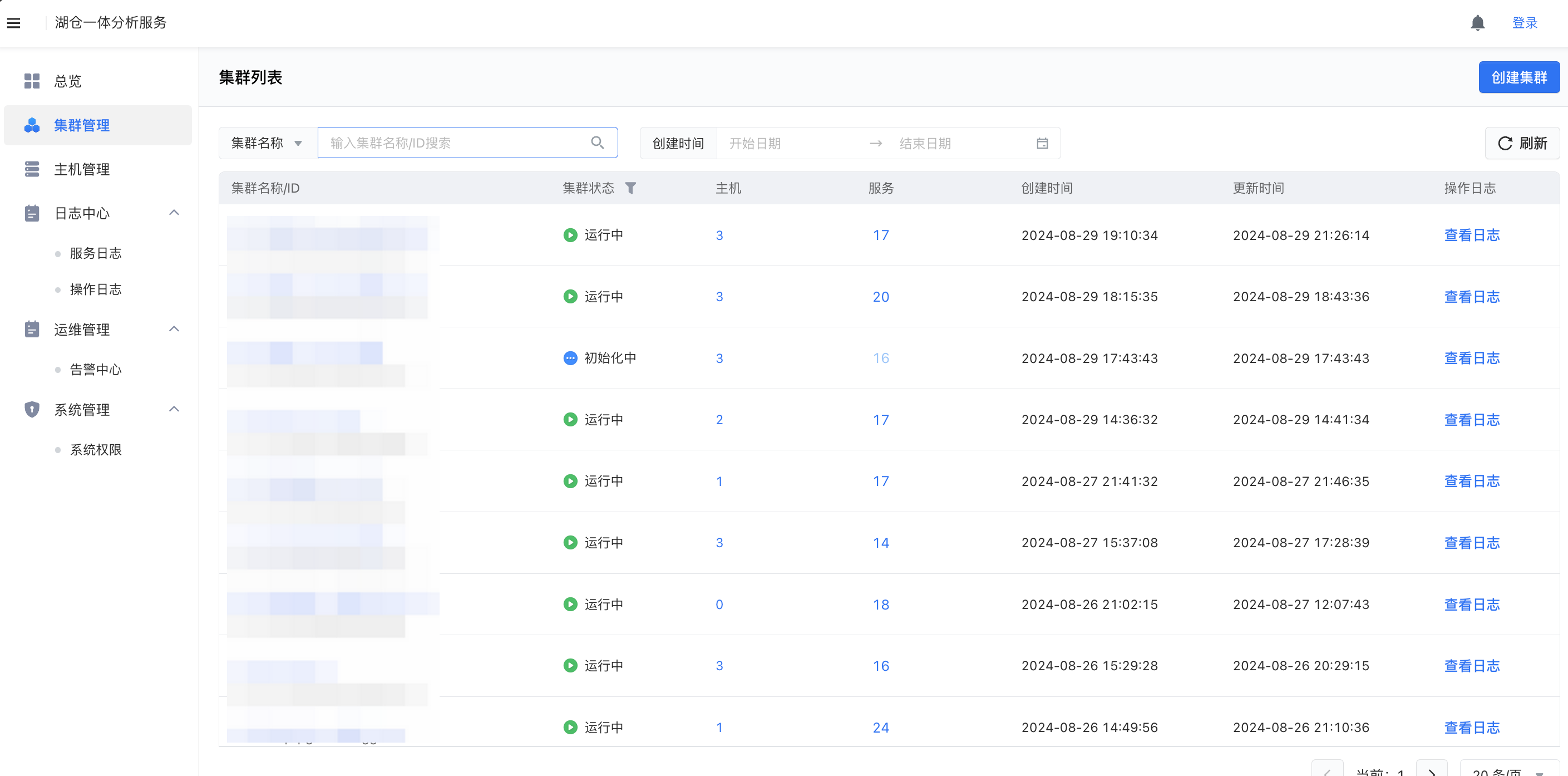Click the 开始日期 start date field
The height and width of the screenshot is (776, 1568).
pos(791,143)
